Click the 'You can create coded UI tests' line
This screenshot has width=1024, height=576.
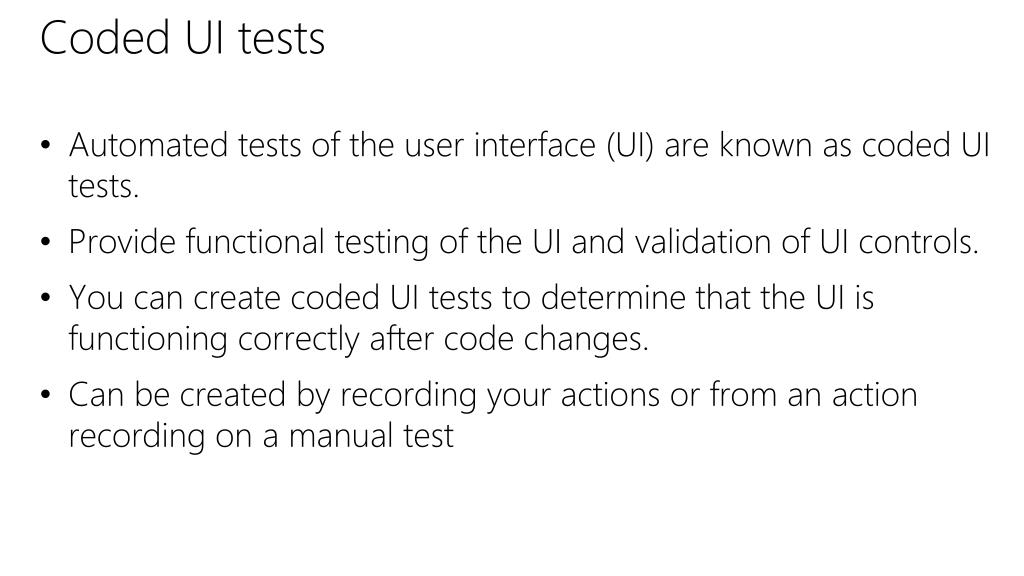tap(472, 298)
